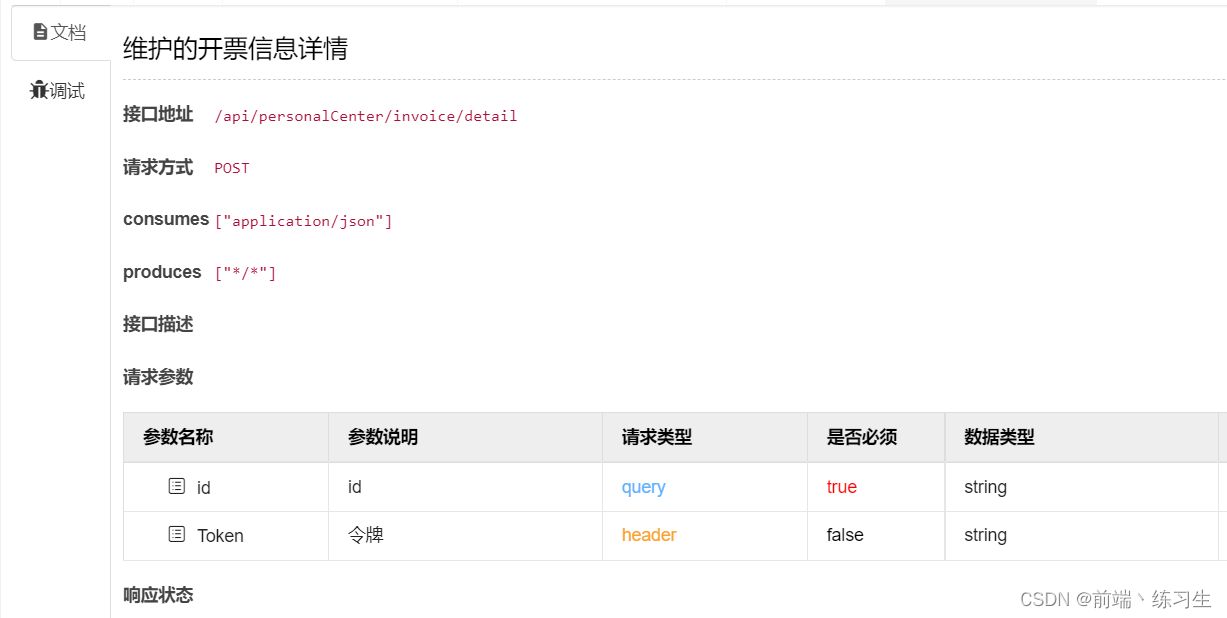The width and height of the screenshot is (1227, 618).
Task: Click the query request type link
Action: [x=643, y=487]
